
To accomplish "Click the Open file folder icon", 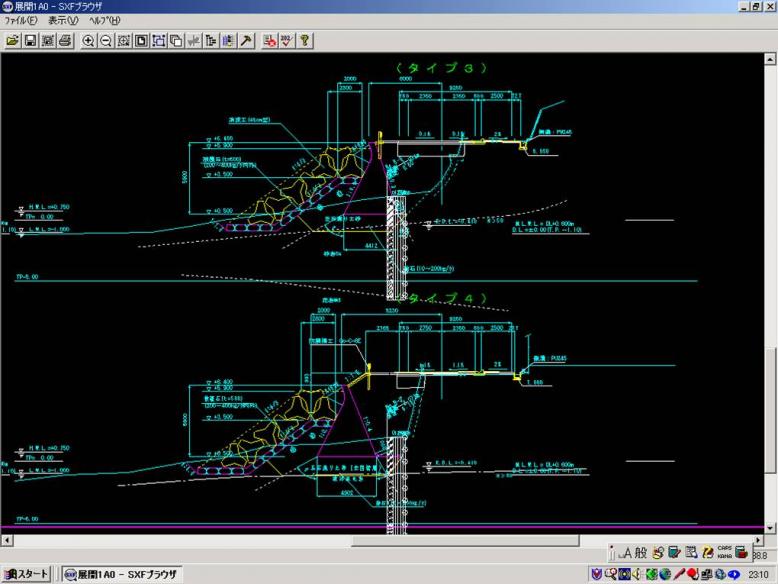I will (13, 41).
